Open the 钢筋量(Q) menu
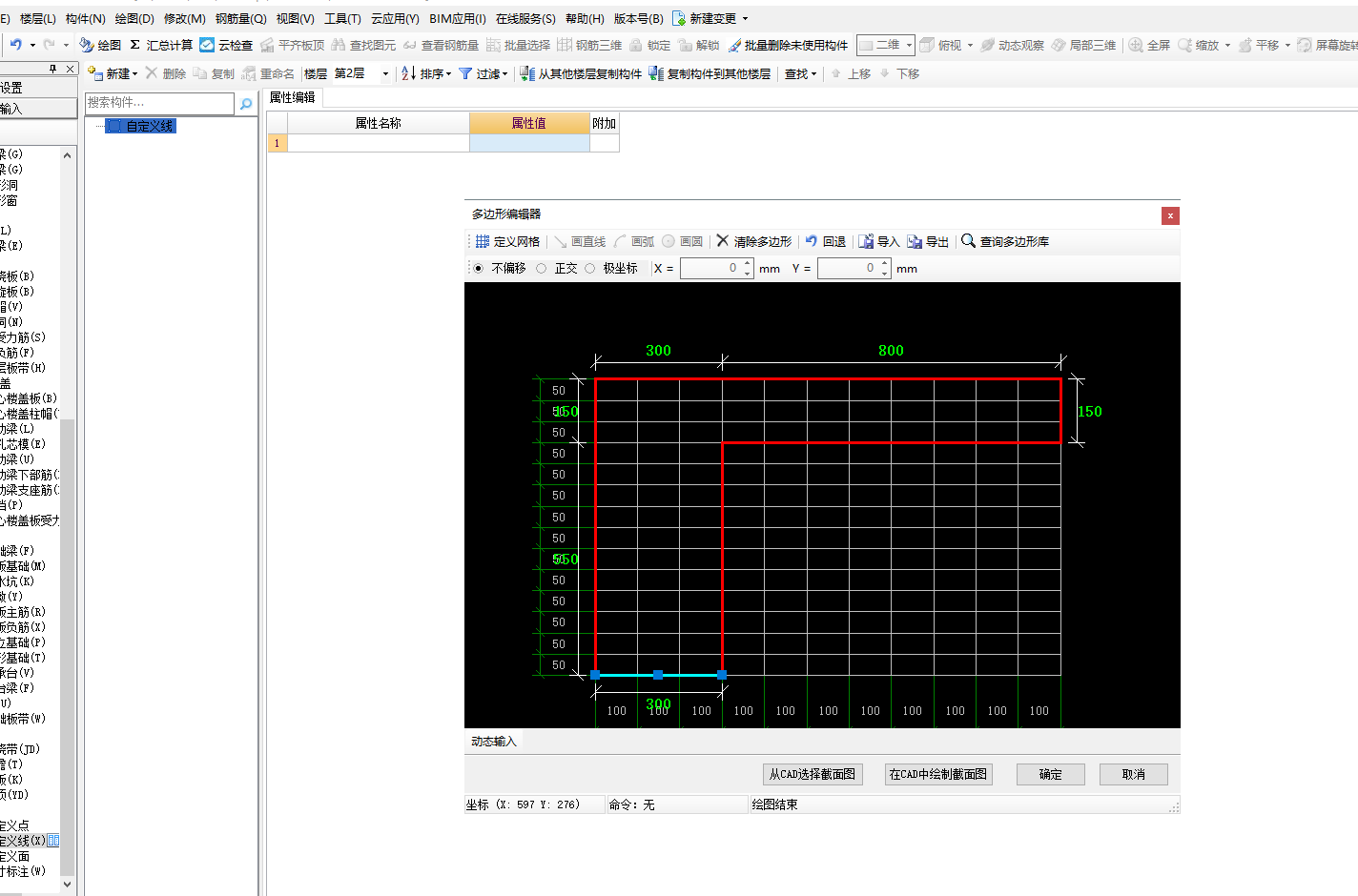1358x896 pixels. tap(241, 18)
